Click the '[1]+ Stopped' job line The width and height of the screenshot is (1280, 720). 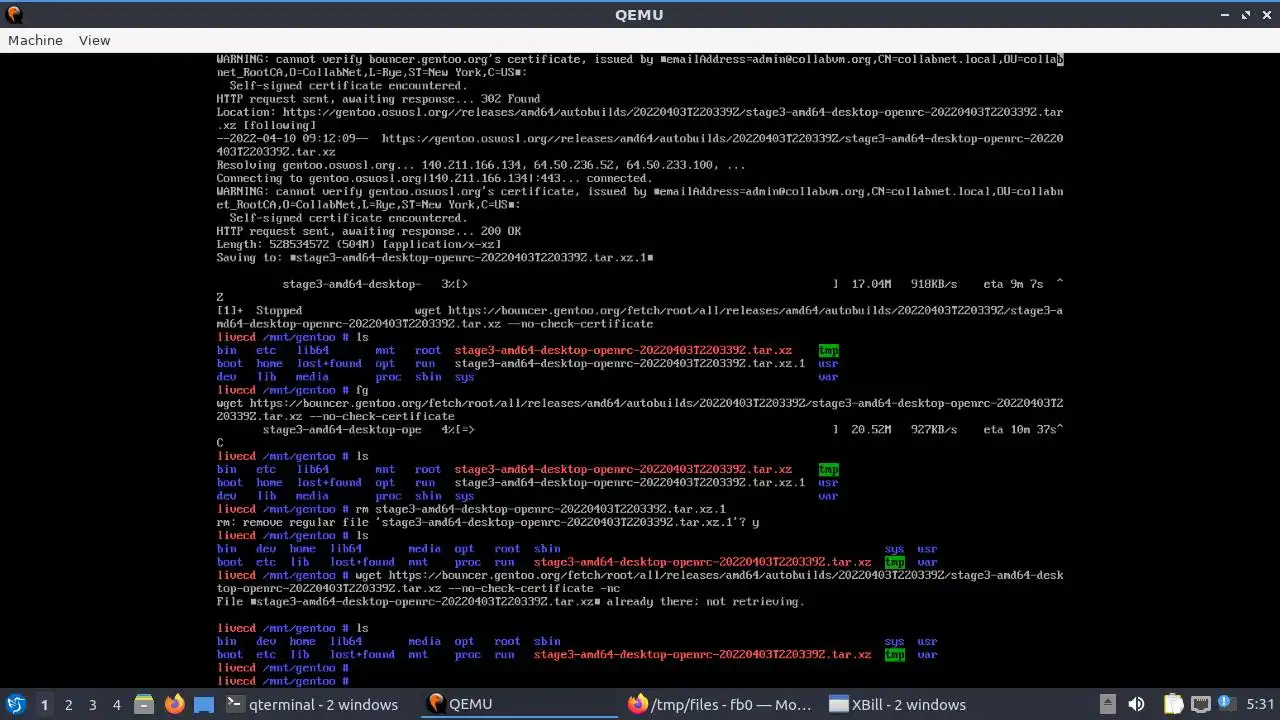click(x=640, y=317)
